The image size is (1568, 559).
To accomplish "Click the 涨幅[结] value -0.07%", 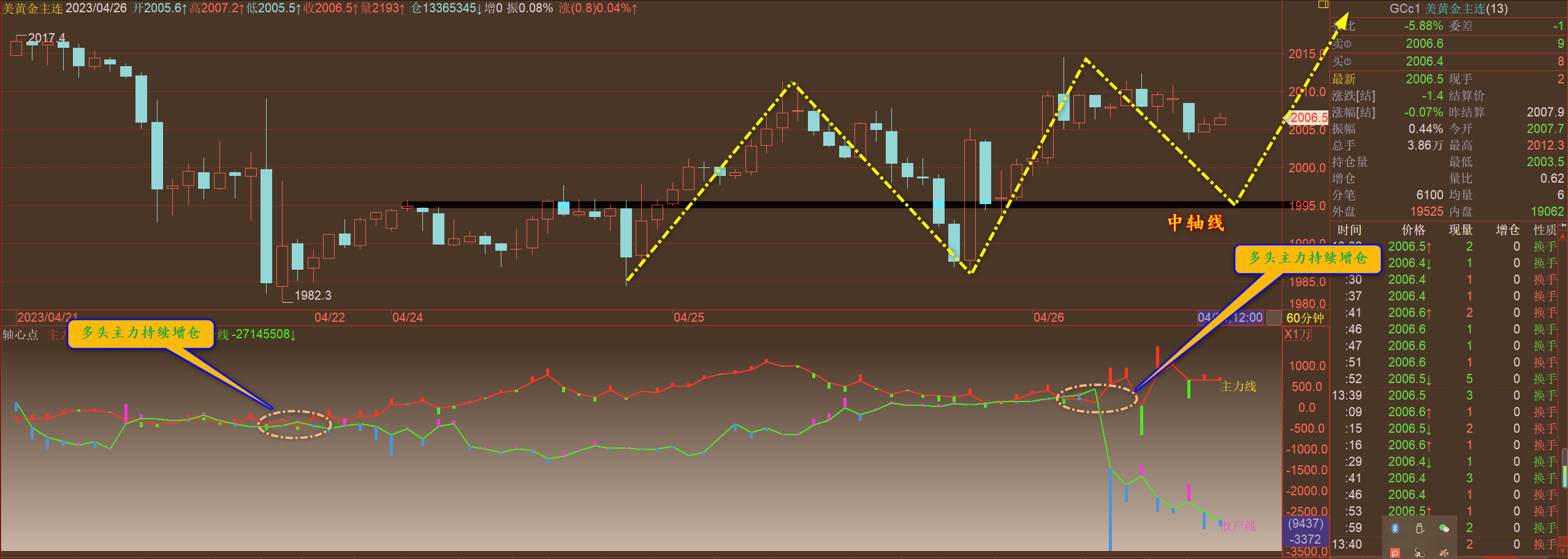I will click(x=1423, y=112).
